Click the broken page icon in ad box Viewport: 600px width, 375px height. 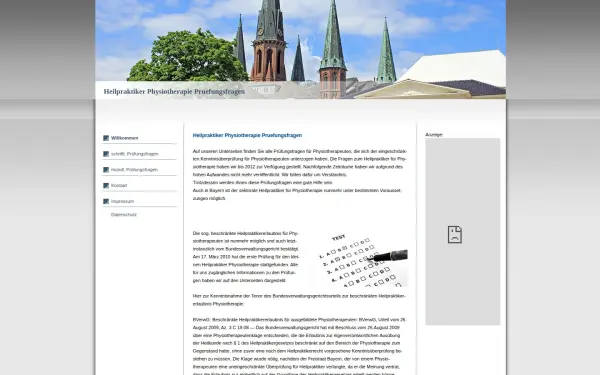tap(455, 234)
